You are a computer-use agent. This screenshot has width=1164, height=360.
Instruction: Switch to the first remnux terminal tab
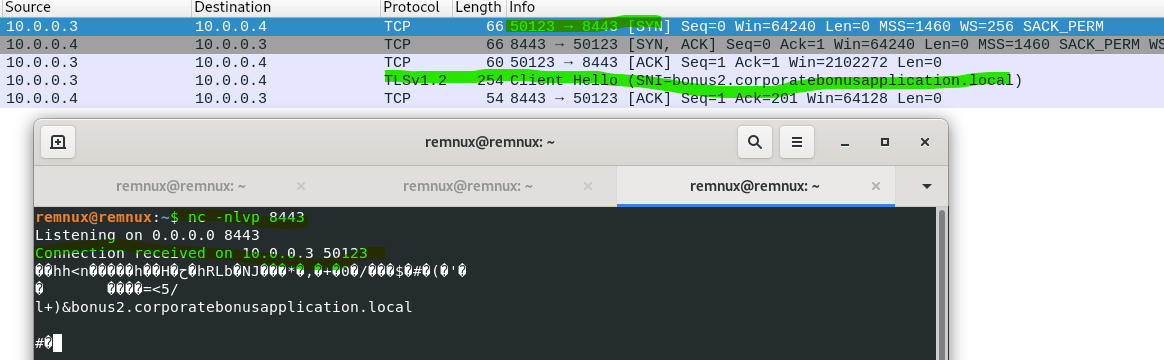point(181,186)
